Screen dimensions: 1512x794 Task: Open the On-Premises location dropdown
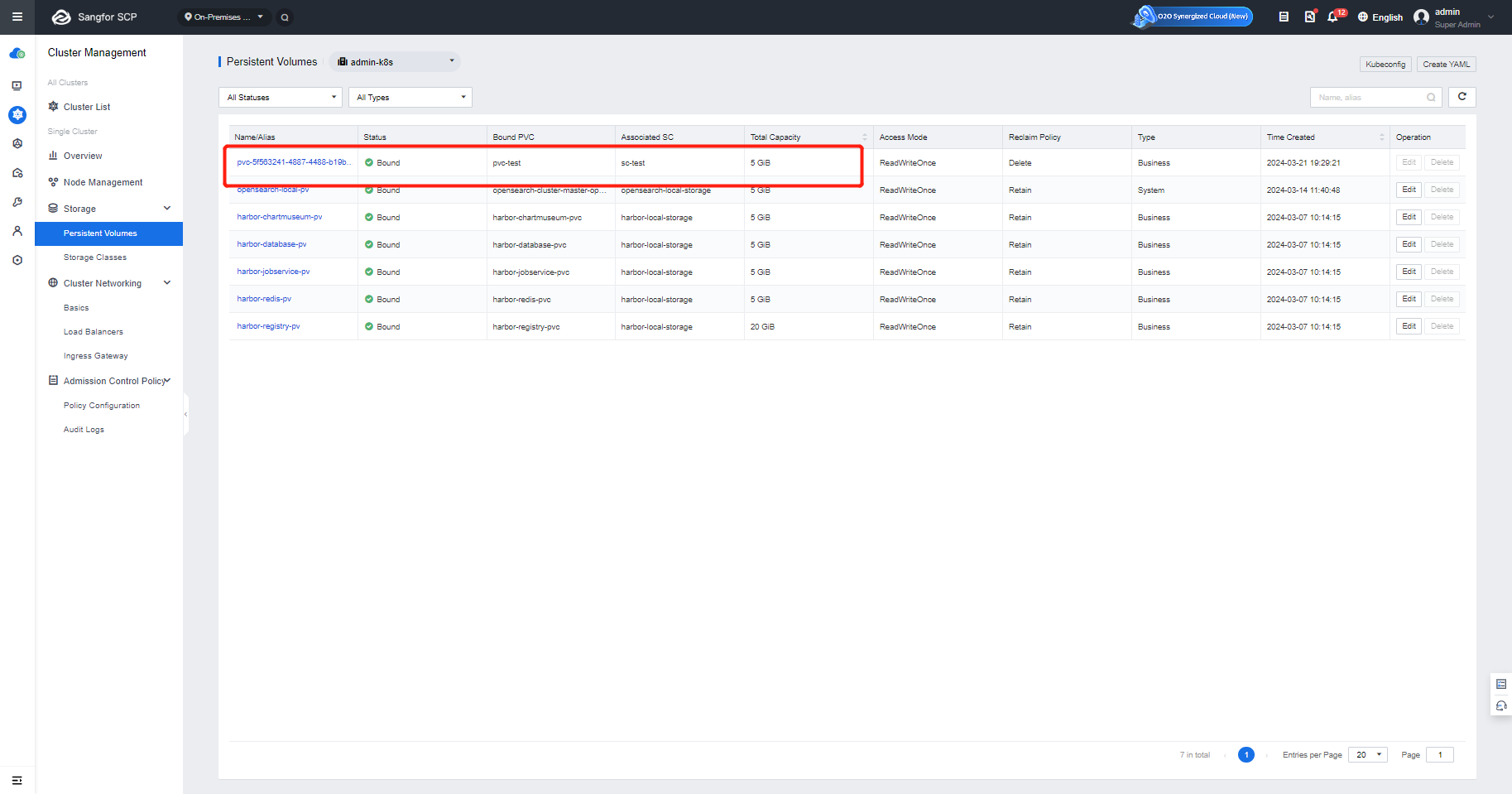[x=224, y=17]
